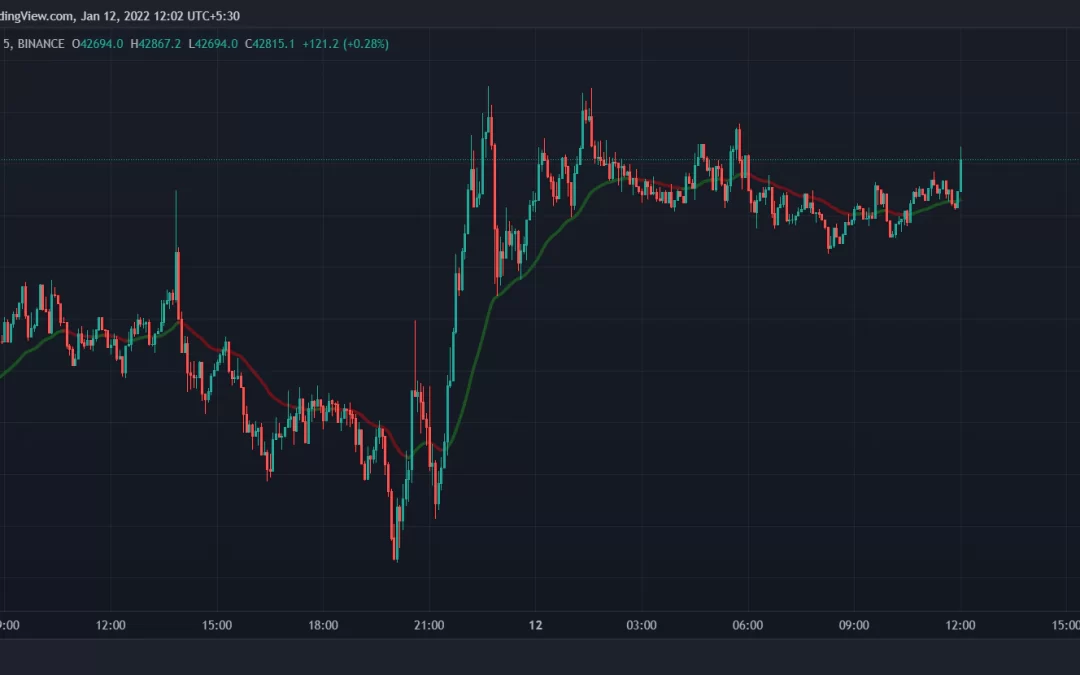Screen dimensions: 1080x675
Task: Click the 09:00 label right of 06:00
Action: click(853, 625)
